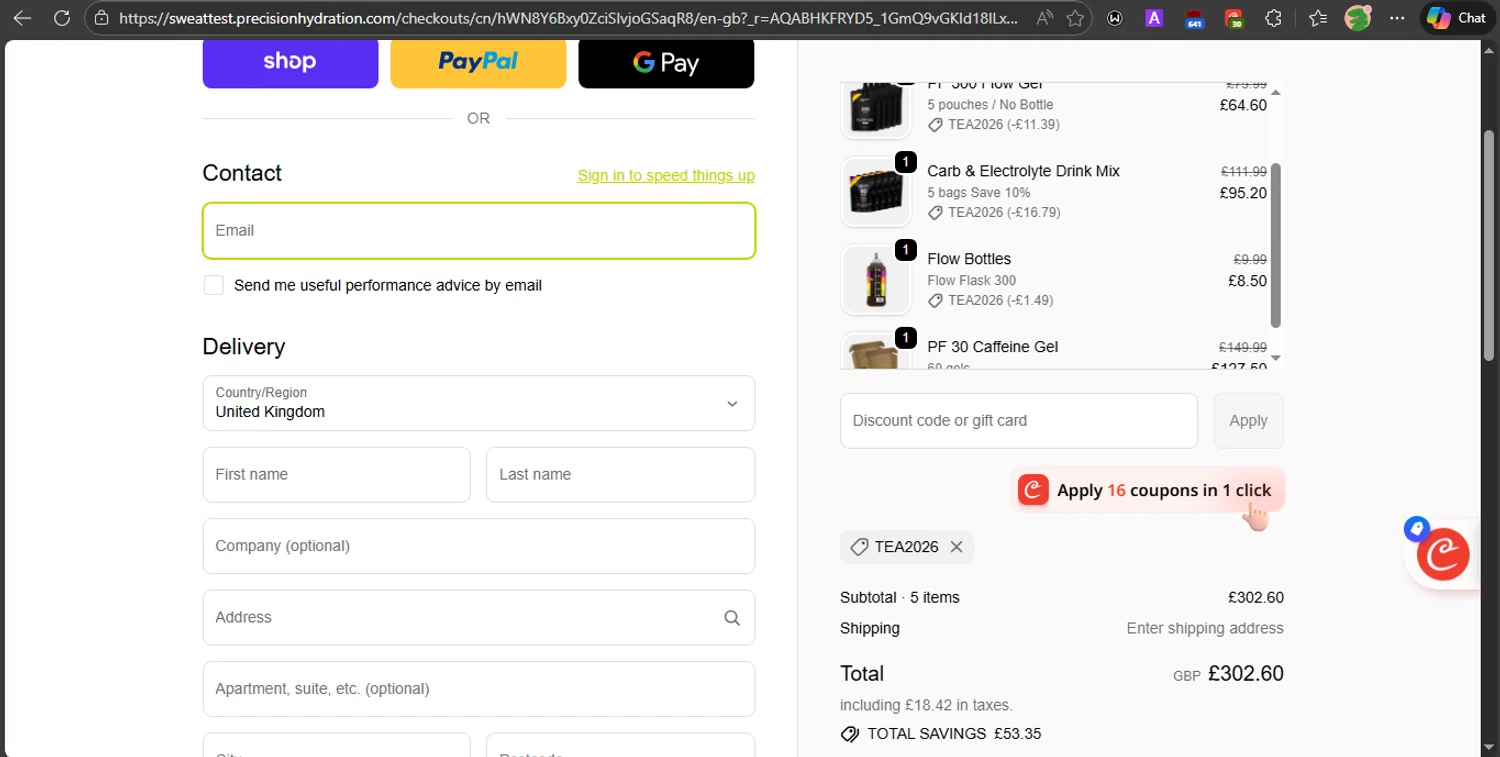Image resolution: width=1500 pixels, height=757 pixels.
Task: Remove the TEA2026 discount code
Action: pyautogui.click(x=956, y=547)
